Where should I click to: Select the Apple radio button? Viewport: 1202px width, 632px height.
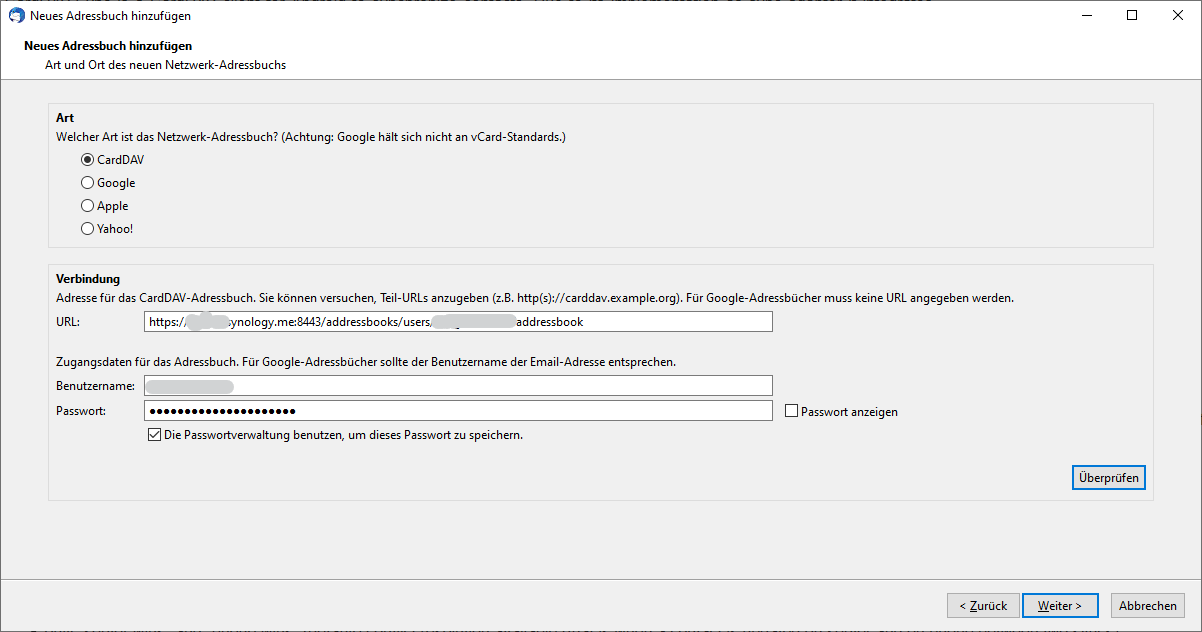87,205
